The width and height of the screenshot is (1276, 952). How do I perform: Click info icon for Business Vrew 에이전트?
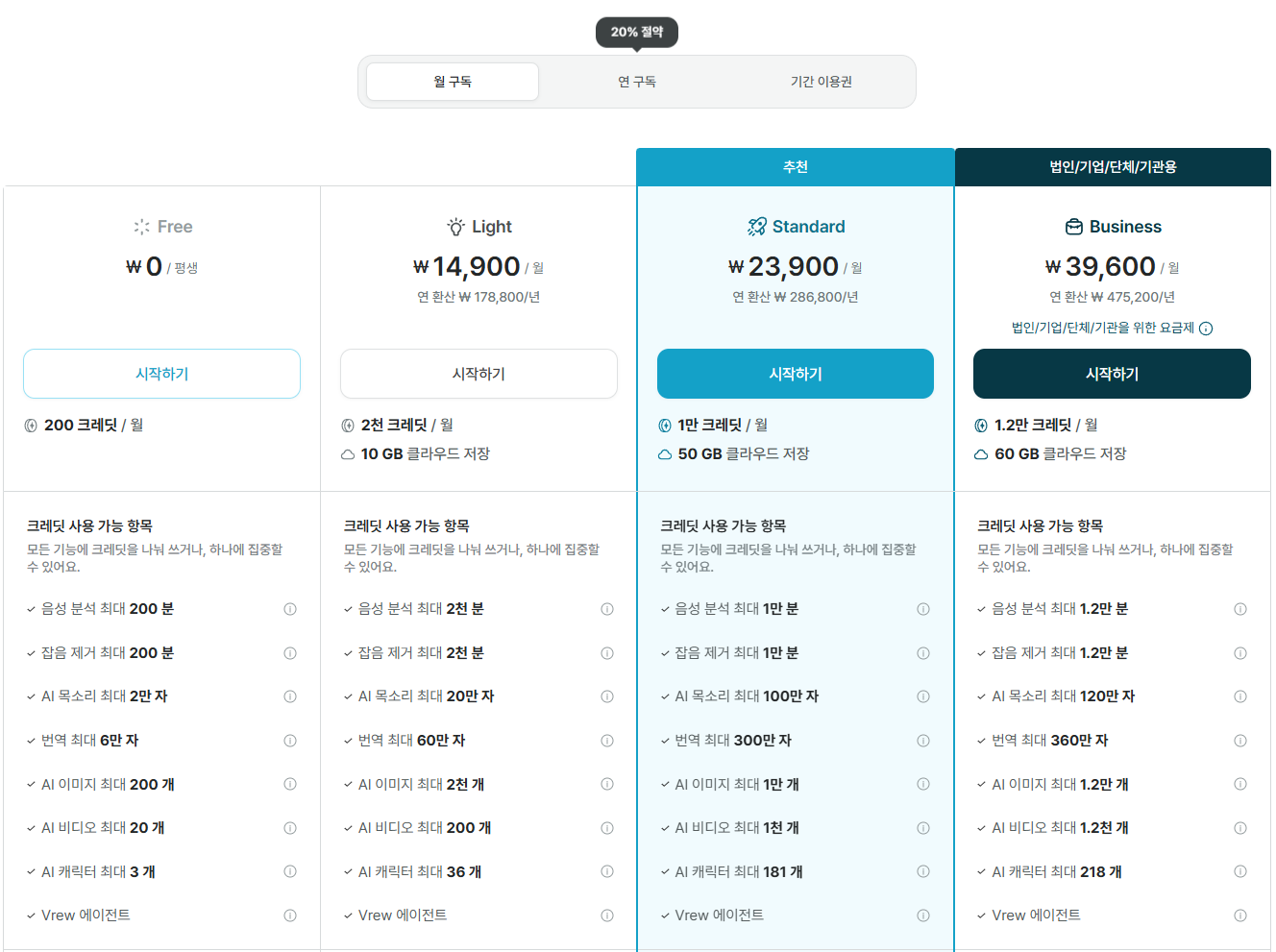coord(1240,915)
